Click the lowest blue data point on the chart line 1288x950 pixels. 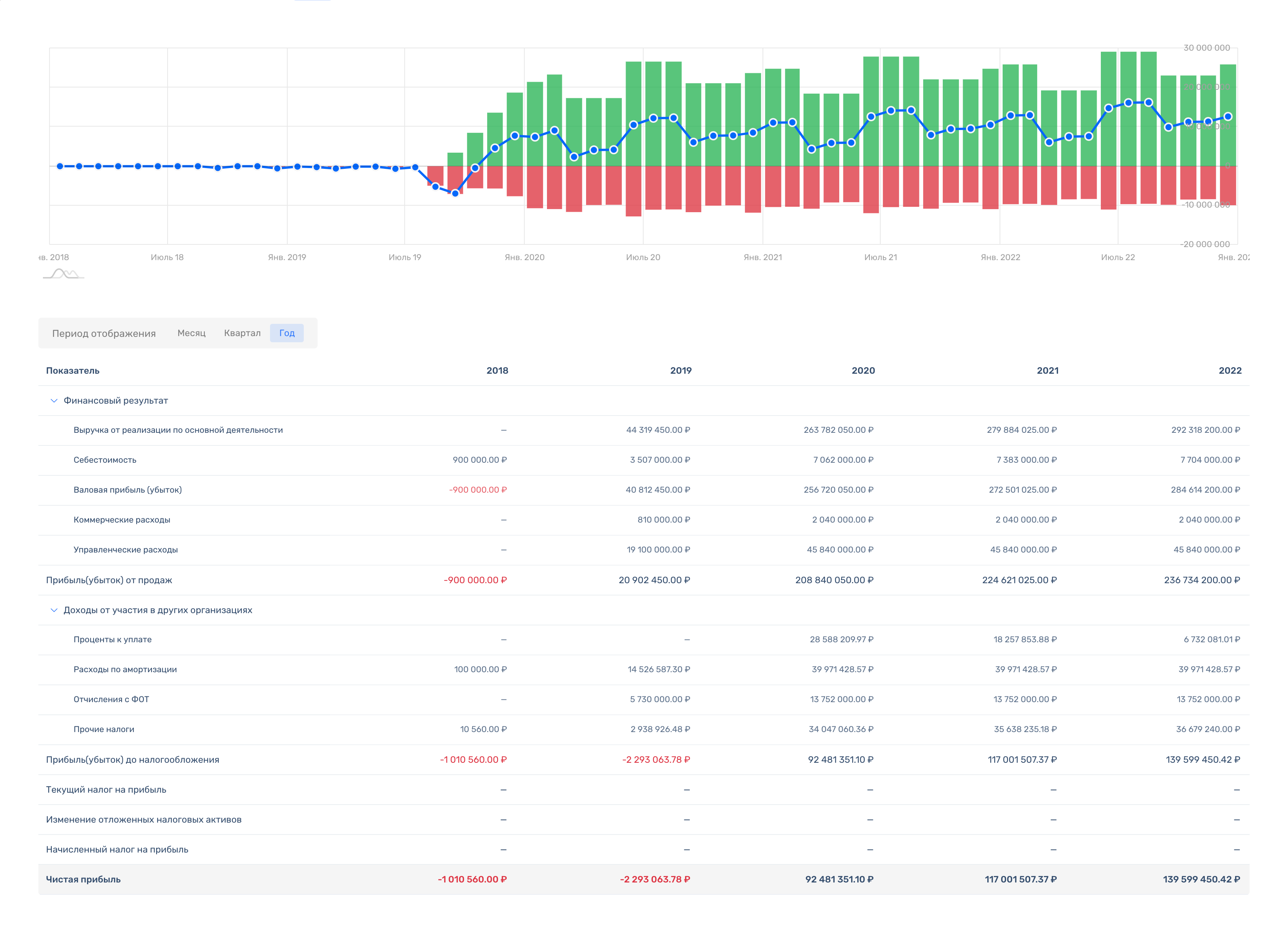(455, 193)
